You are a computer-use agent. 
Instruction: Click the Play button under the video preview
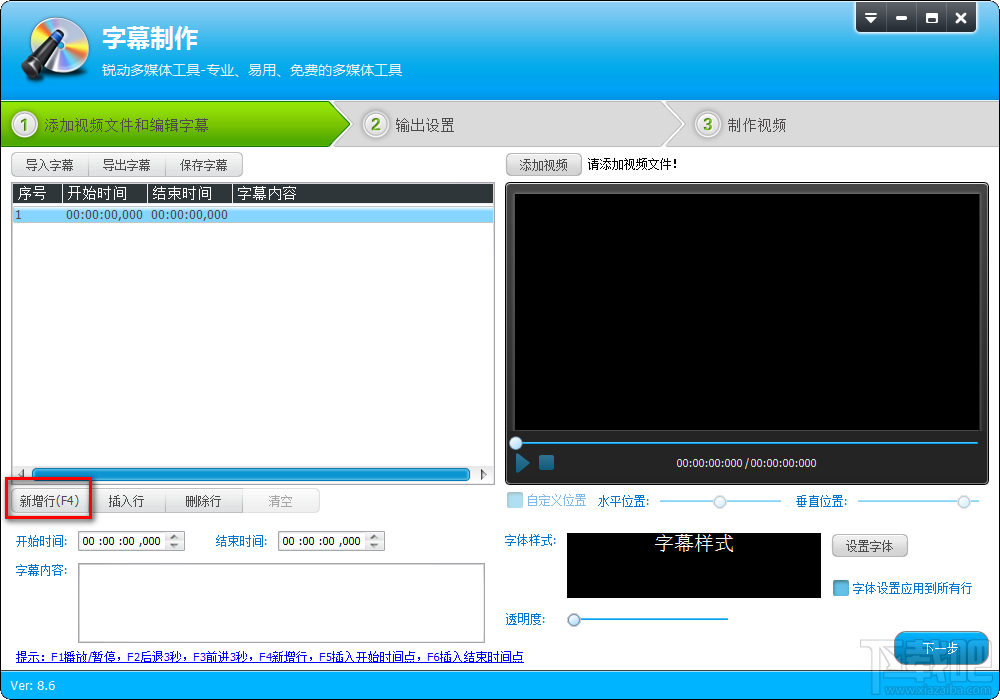point(521,462)
